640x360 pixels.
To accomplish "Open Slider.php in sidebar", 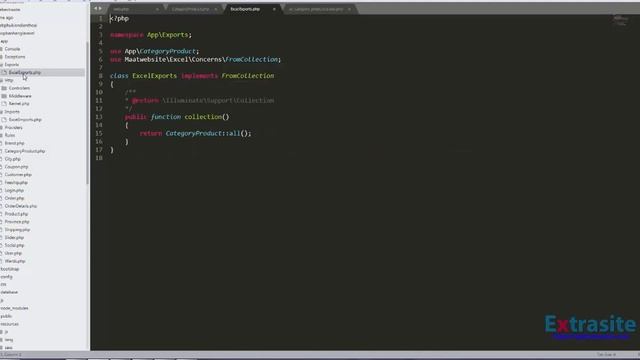I will (14, 238).
